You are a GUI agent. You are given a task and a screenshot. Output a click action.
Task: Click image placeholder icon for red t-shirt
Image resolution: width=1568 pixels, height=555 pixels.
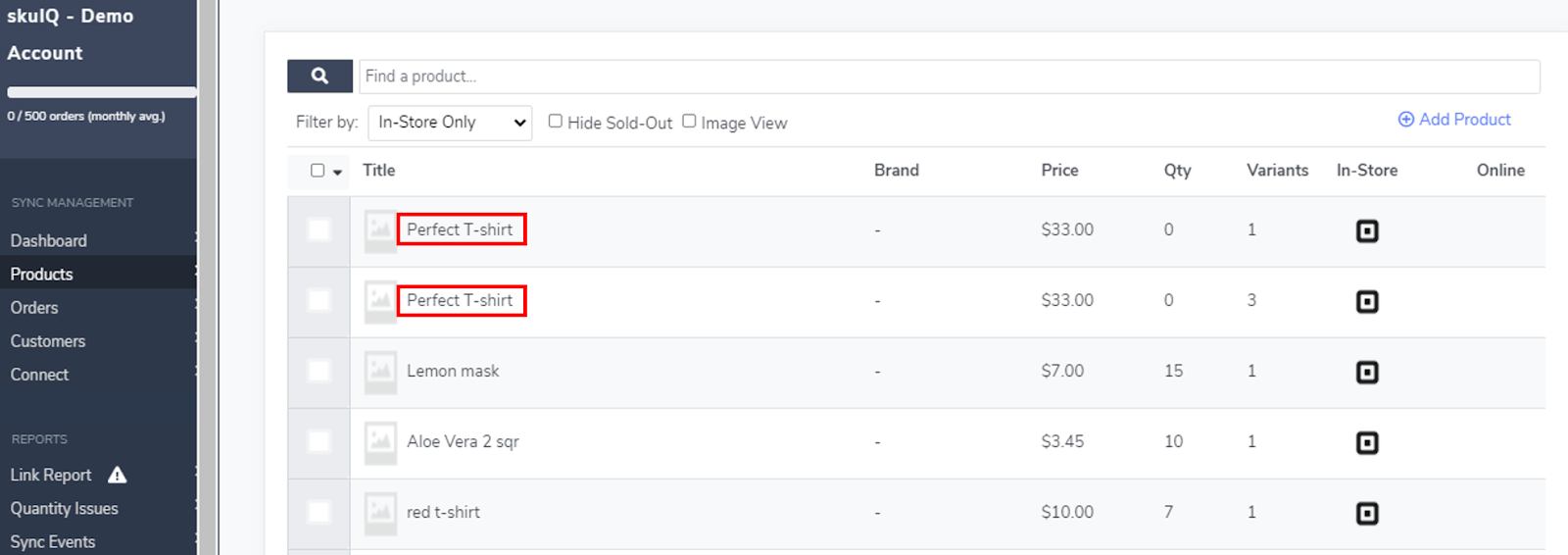coord(380,513)
